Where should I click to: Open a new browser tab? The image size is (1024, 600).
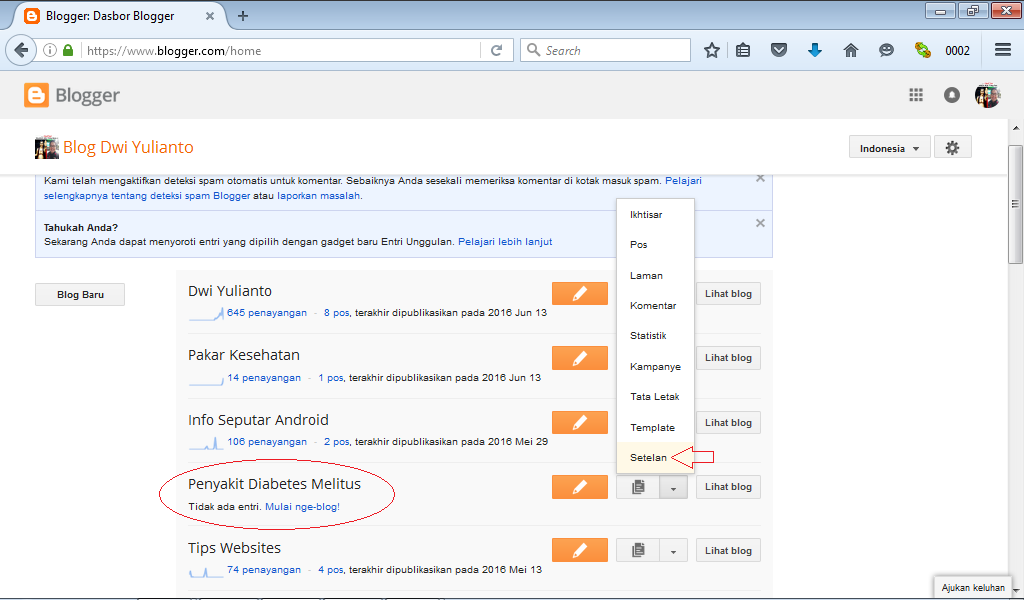click(x=243, y=16)
